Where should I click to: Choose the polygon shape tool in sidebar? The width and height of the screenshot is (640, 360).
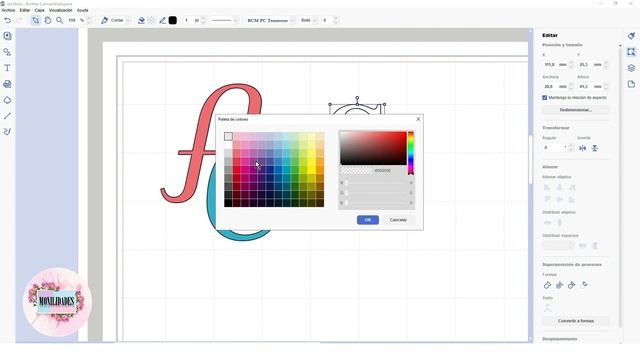(7, 100)
